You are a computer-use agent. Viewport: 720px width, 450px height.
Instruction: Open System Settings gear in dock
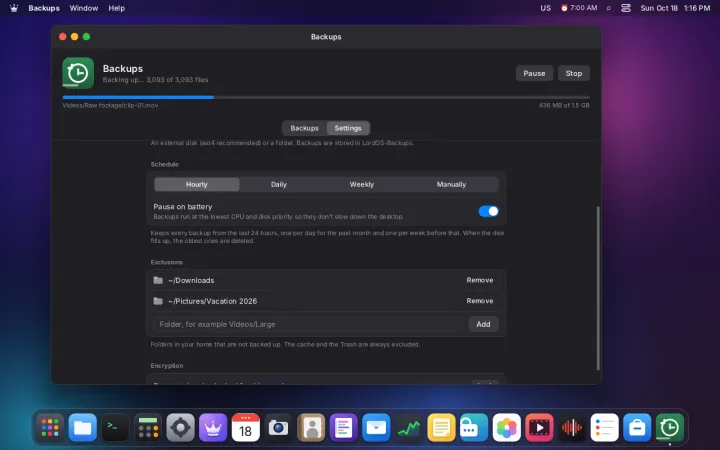pyautogui.click(x=180, y=428)
